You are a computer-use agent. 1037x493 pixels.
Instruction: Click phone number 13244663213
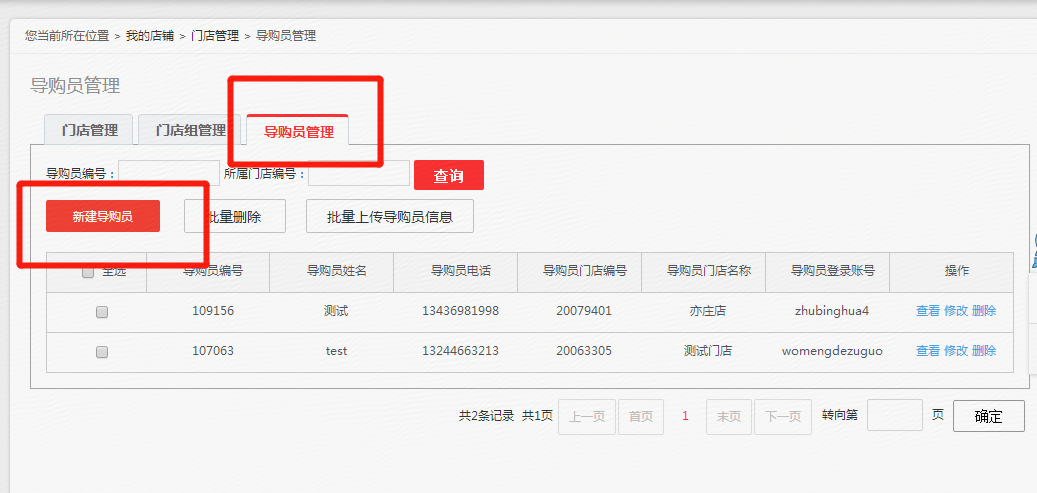[x=460, y=351]
